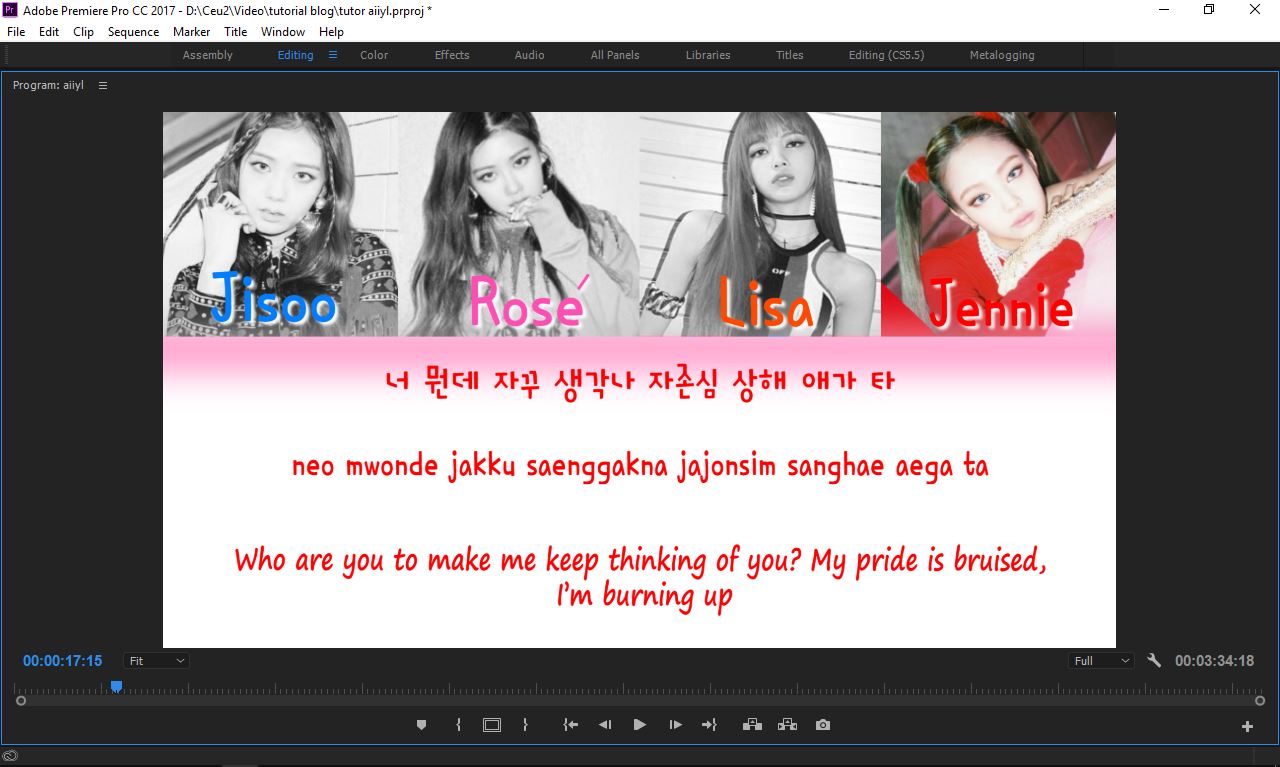Click the Lift button

(752, 725)
